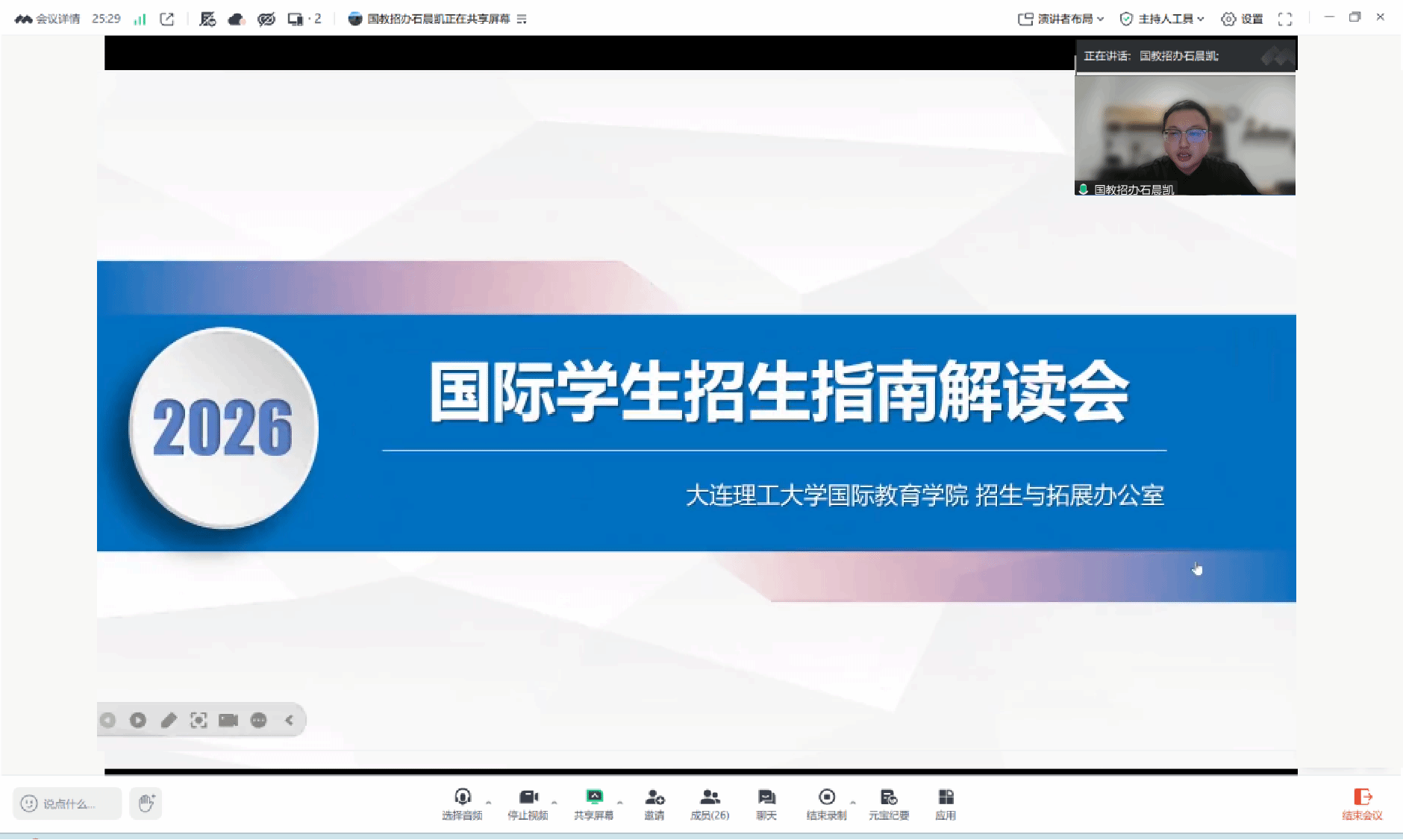Open 设置 settings

(x=1242, y=19)
